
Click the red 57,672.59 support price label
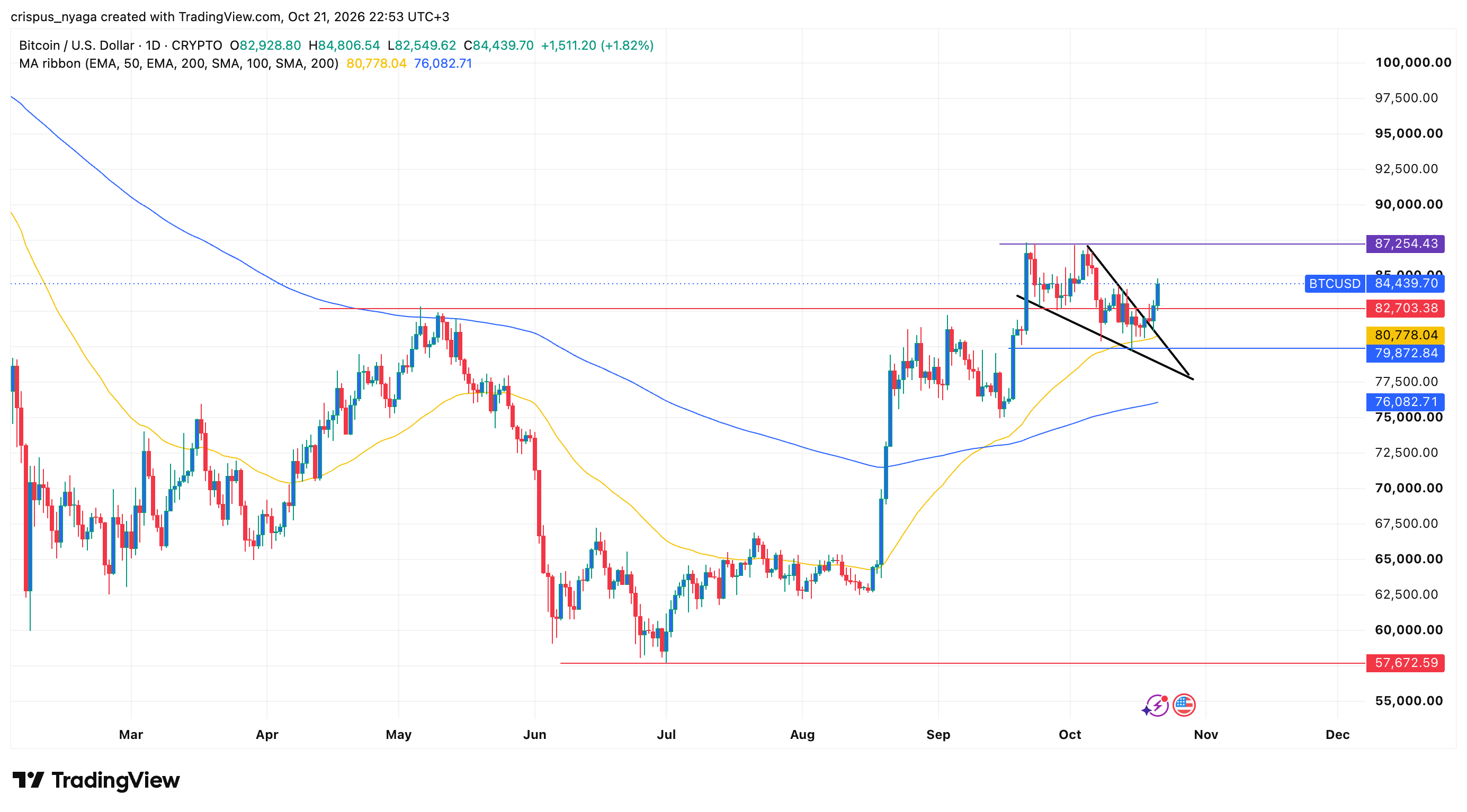tap(1406, 663)
